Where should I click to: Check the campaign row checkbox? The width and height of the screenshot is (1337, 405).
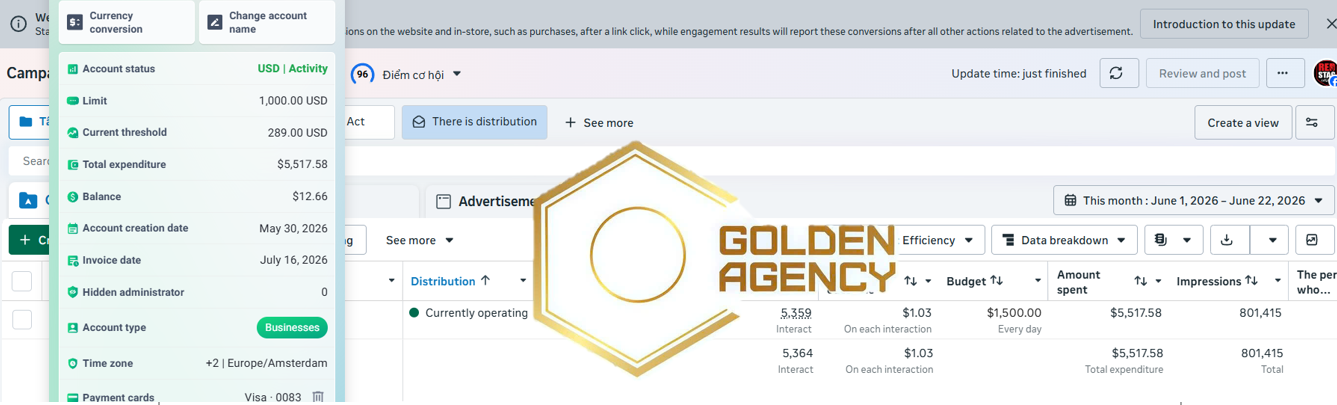[22, 320]
